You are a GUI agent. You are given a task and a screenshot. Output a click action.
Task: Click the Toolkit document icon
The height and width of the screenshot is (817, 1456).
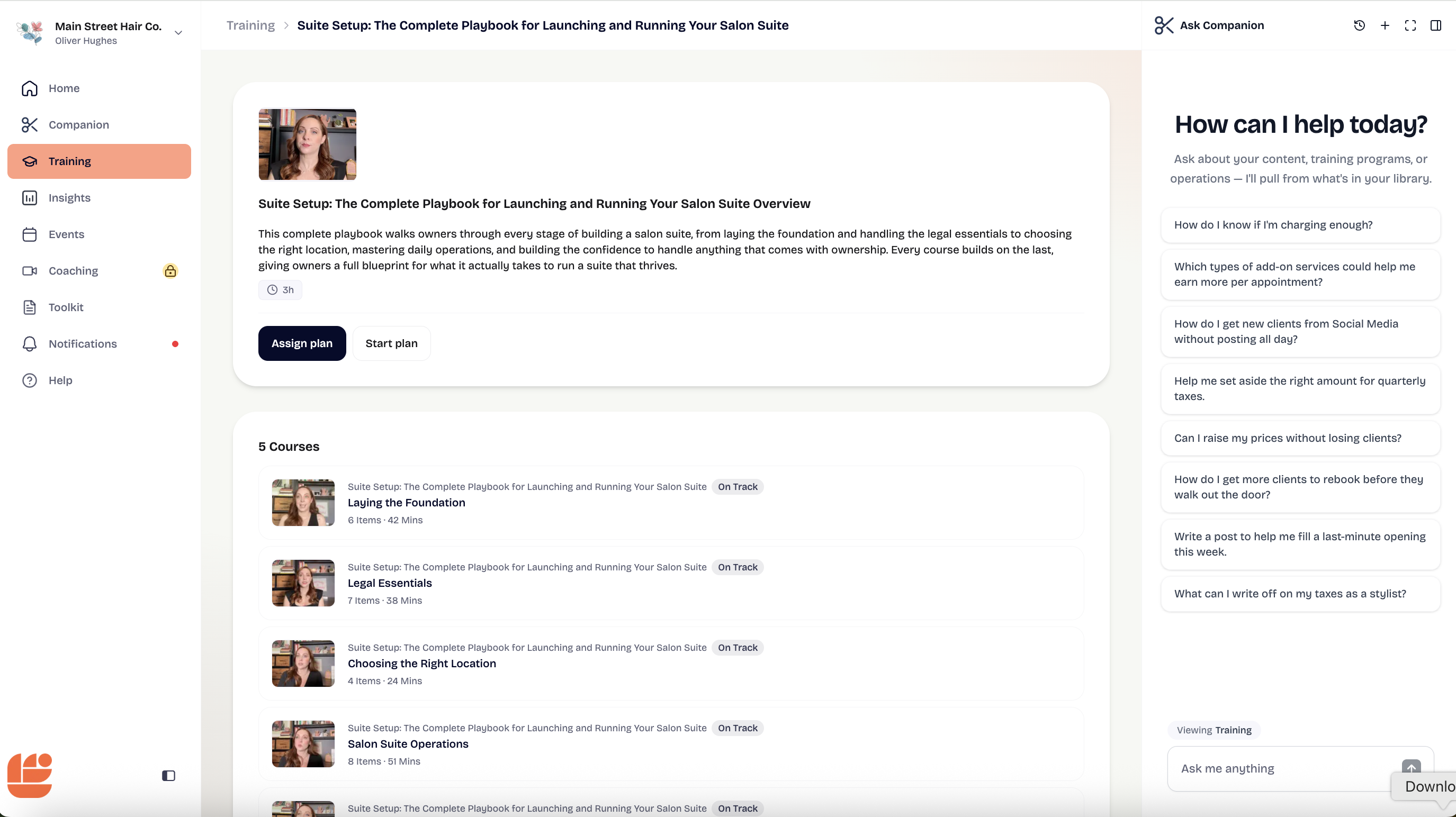pos(30,307)
